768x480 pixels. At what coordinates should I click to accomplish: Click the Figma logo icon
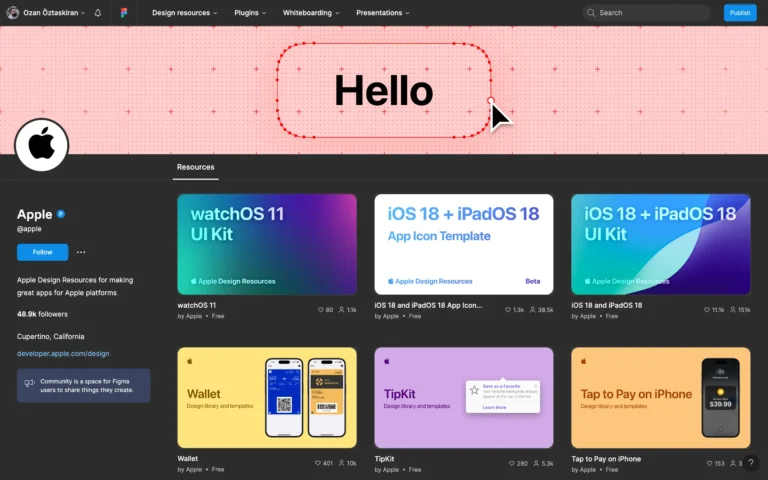tap(124, 13)
